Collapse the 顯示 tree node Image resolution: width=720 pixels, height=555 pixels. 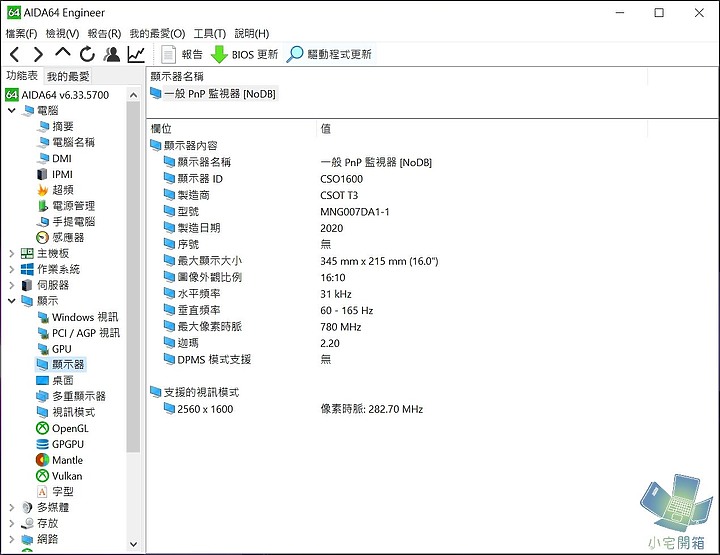(12, 301)
